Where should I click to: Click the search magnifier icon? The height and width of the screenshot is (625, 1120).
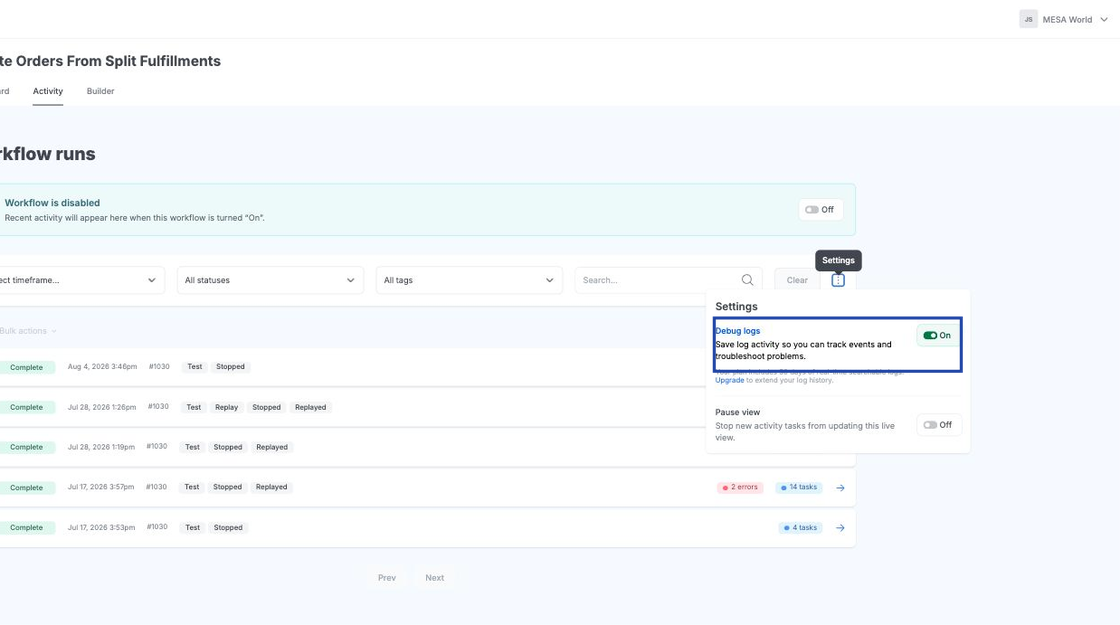tap(747, 280)
